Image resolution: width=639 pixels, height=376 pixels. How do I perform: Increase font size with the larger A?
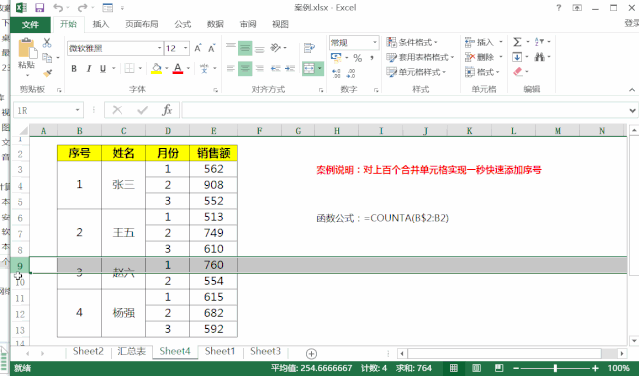pyautogui.click(x=198, y=48)
